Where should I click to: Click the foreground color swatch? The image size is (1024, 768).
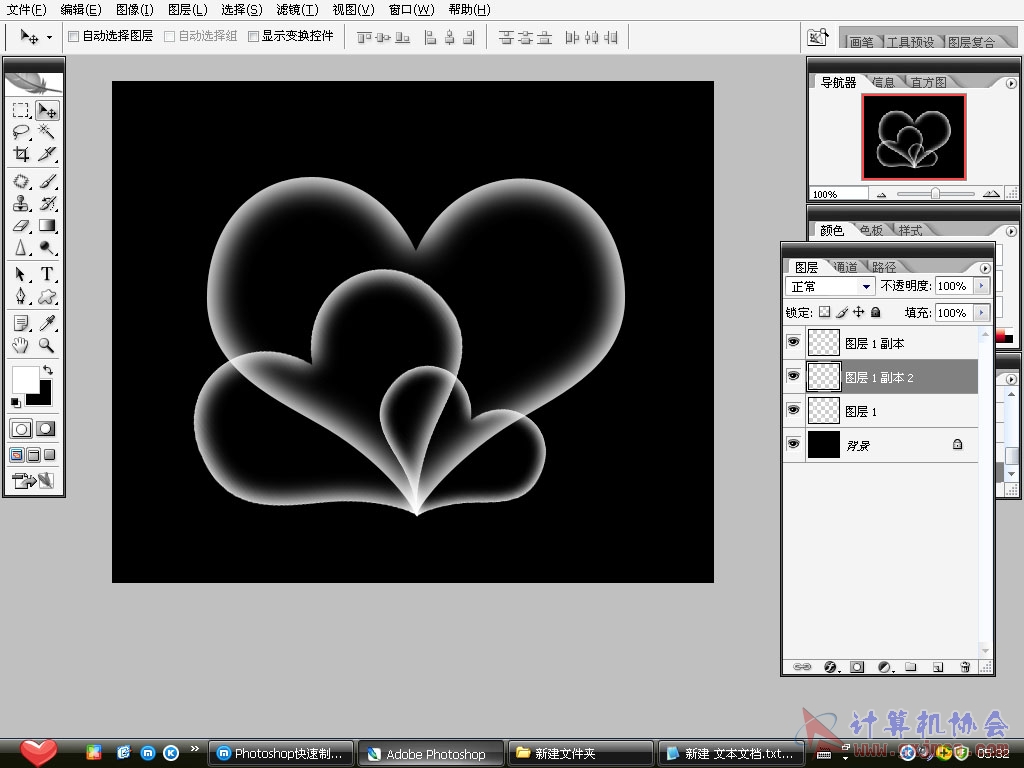click(24, 379)
